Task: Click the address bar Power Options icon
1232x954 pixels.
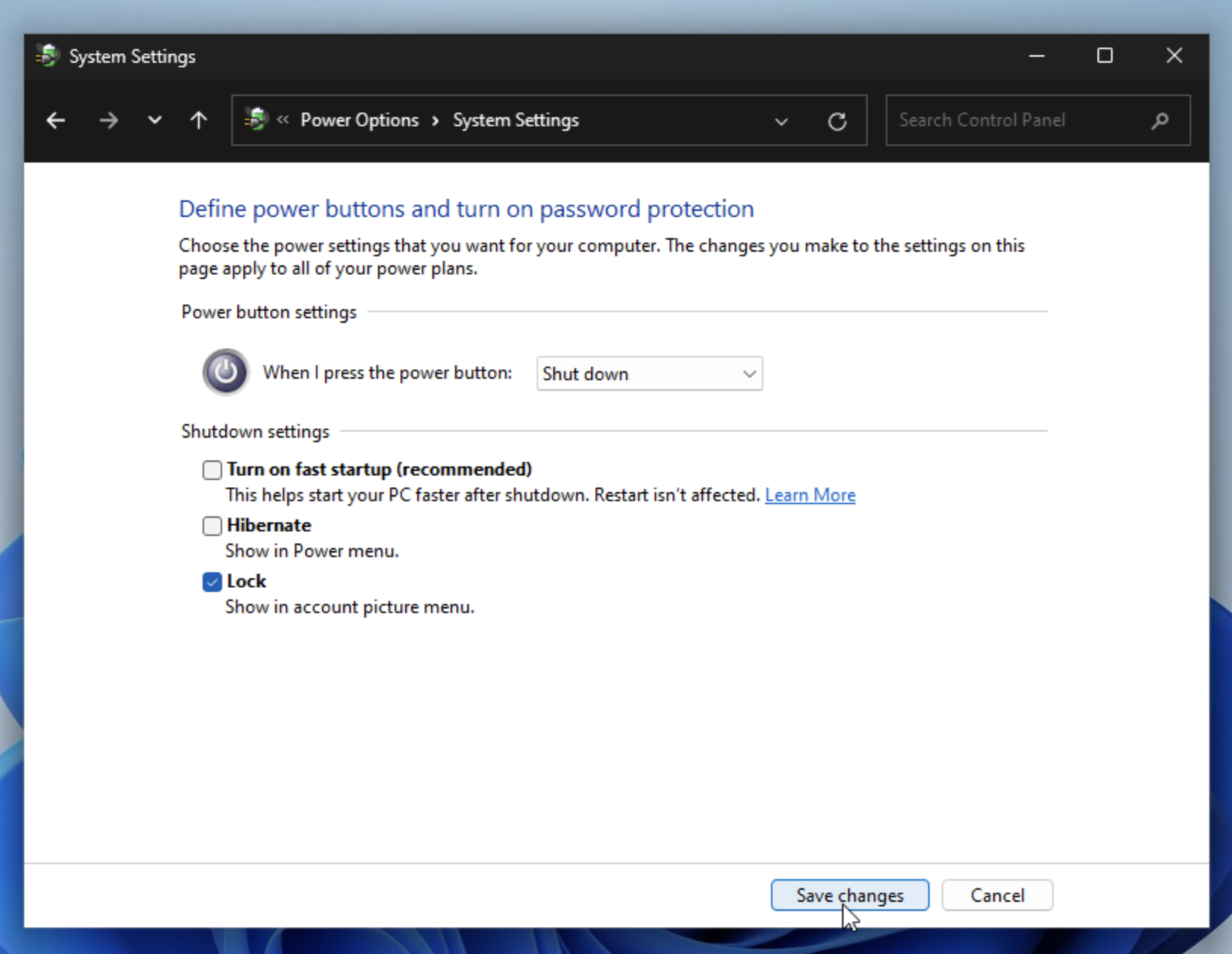Action: (x=256, y=119)
